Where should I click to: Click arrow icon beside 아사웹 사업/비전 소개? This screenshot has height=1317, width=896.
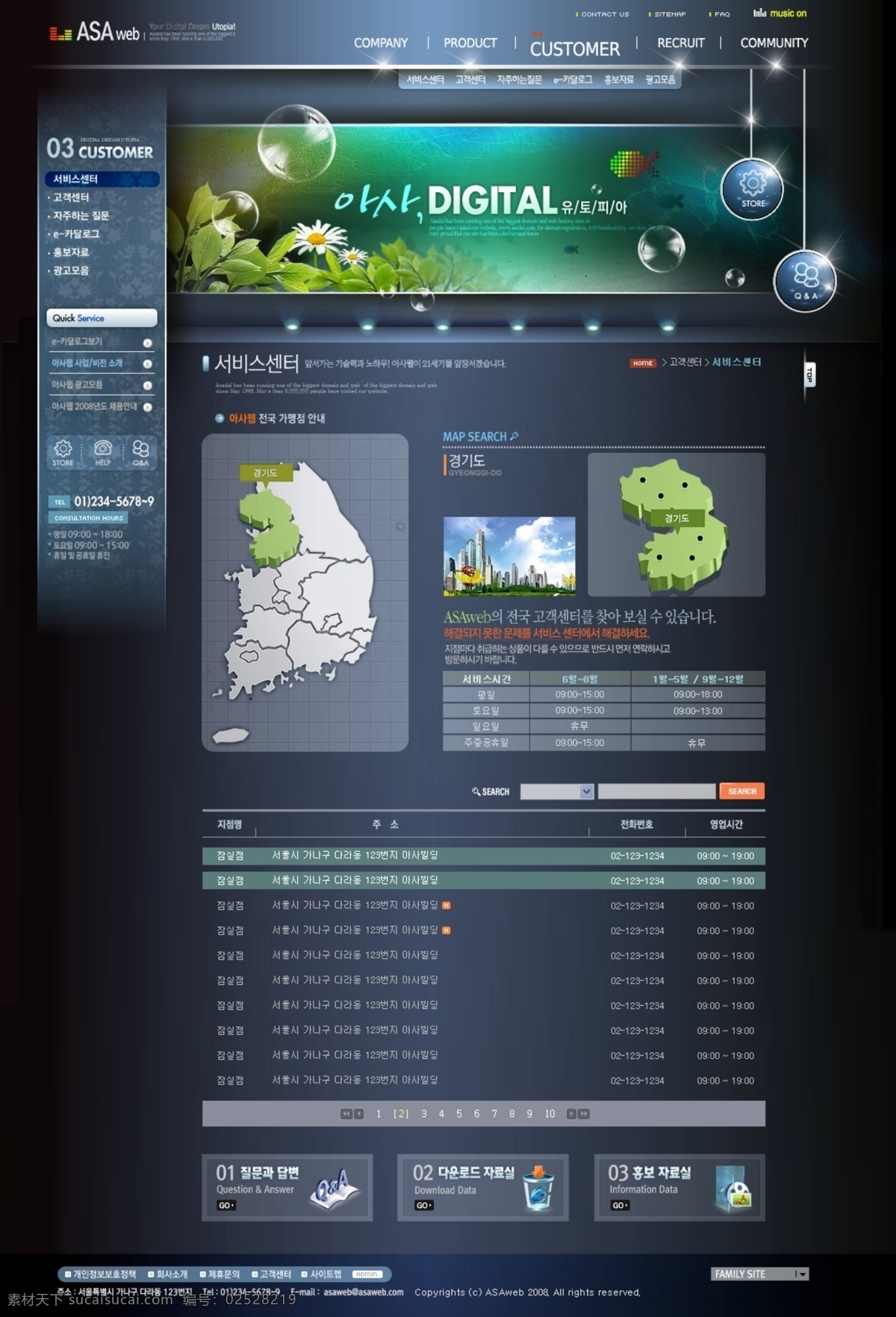click(147, 364)
